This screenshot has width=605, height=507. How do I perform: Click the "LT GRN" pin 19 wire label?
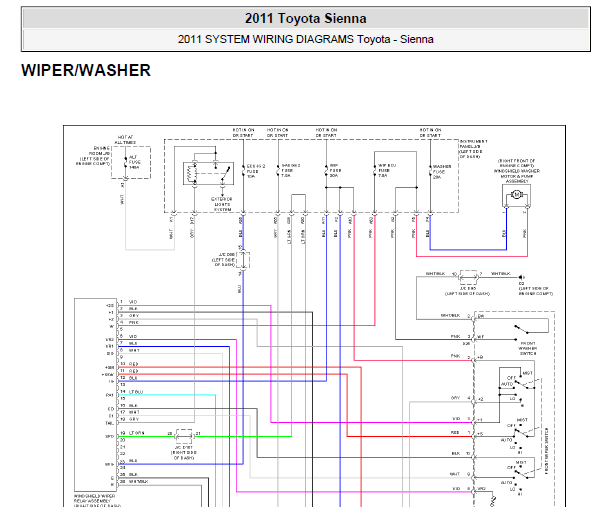tap(137, 433)
